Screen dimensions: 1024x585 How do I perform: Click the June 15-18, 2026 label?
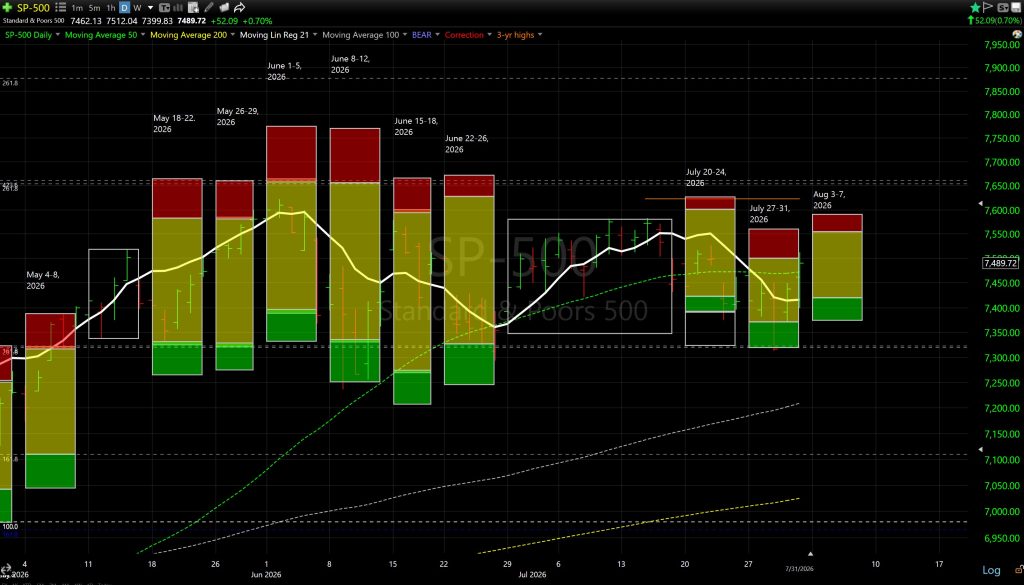(415, 126)
